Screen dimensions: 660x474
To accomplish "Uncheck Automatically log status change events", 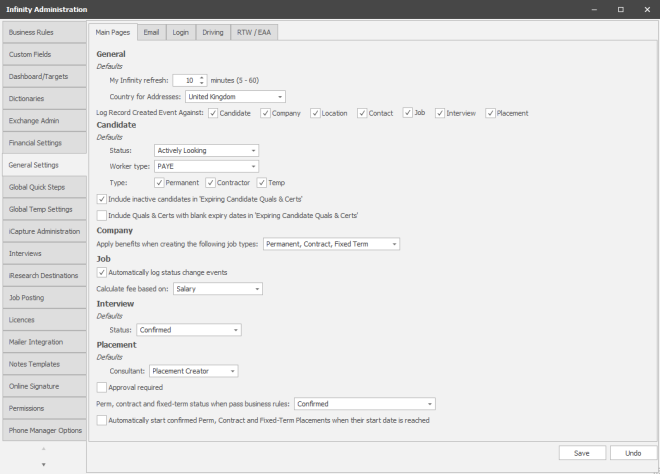I will 101,272.
